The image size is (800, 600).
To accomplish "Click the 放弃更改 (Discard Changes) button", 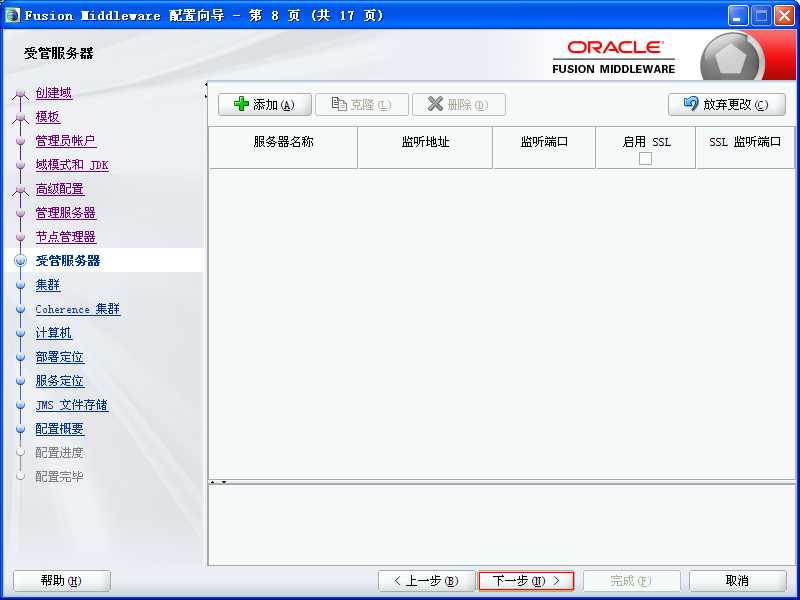I will [727, 105].
